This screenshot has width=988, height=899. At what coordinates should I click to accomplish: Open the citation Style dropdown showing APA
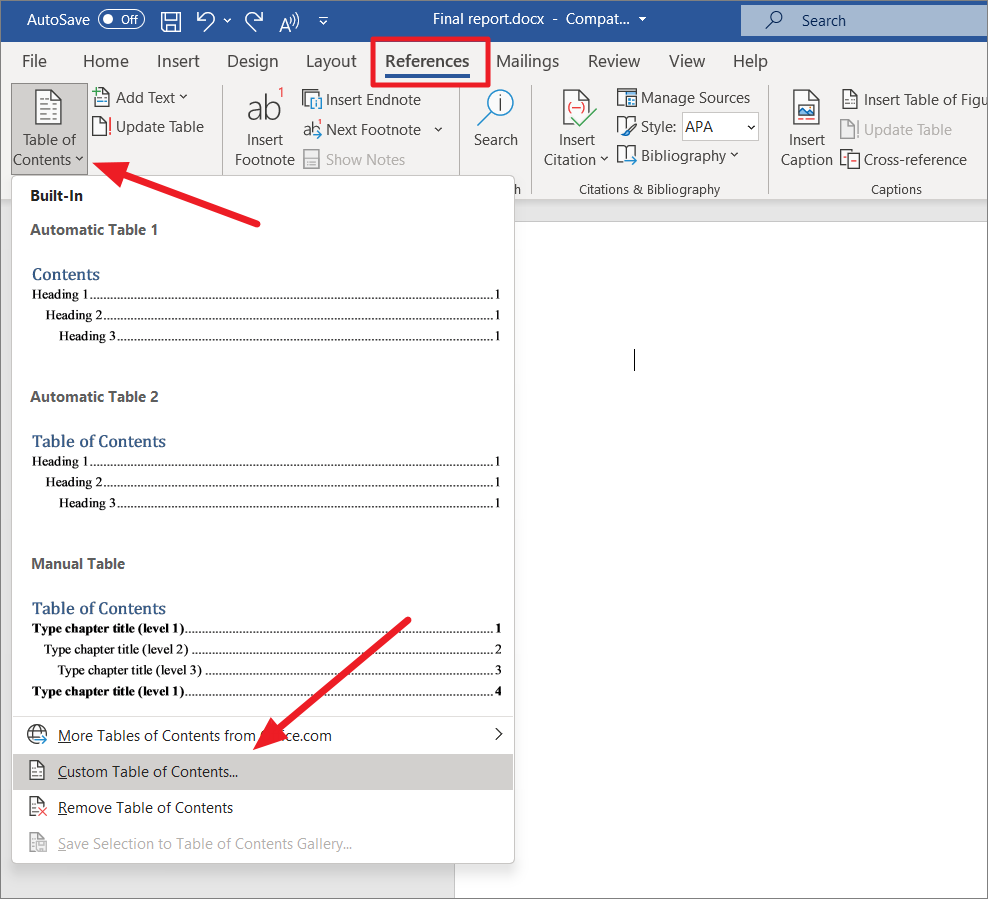click(x=720, y=126)
